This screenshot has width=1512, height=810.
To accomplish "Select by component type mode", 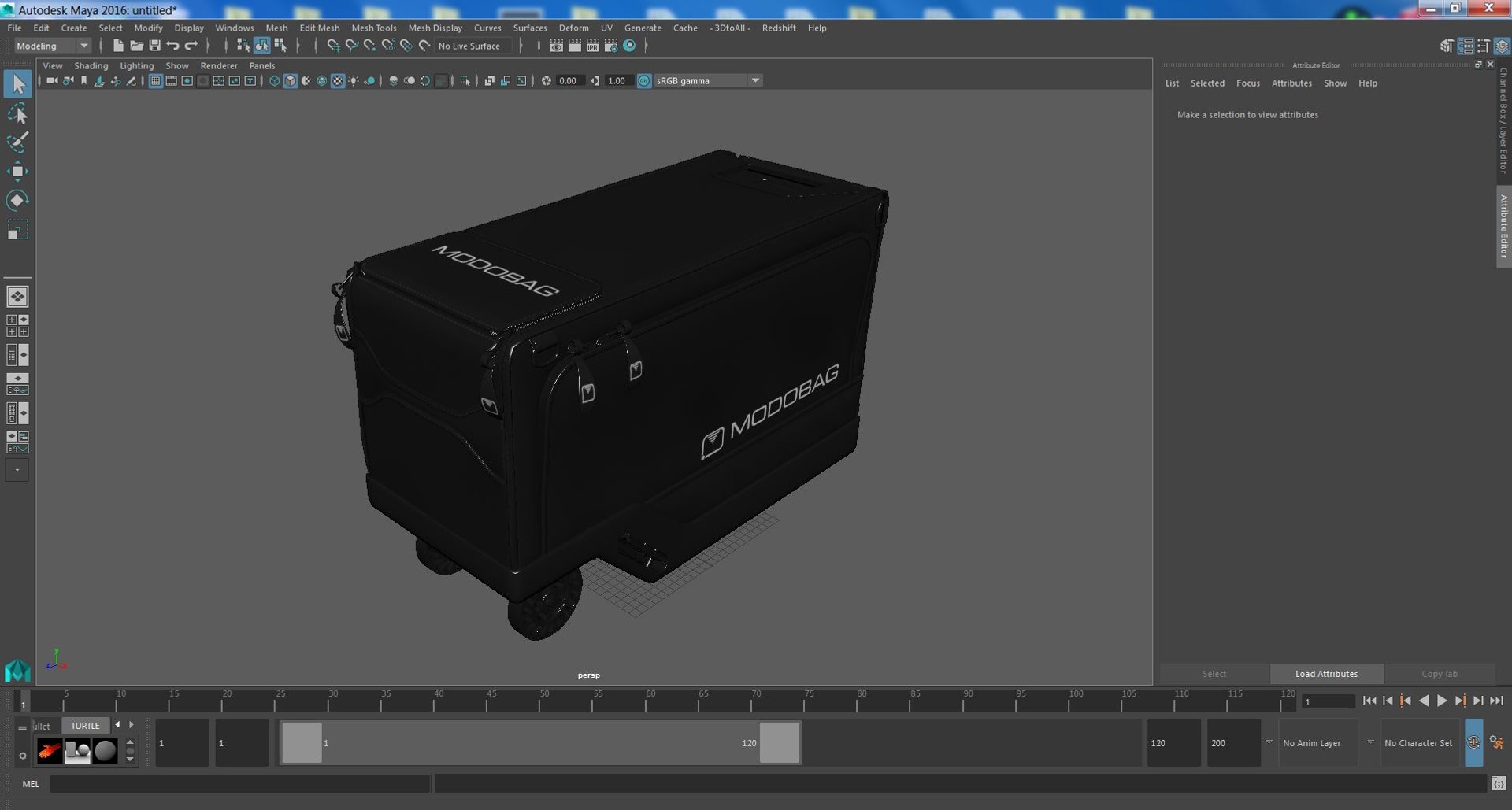I will coord(280,46).
